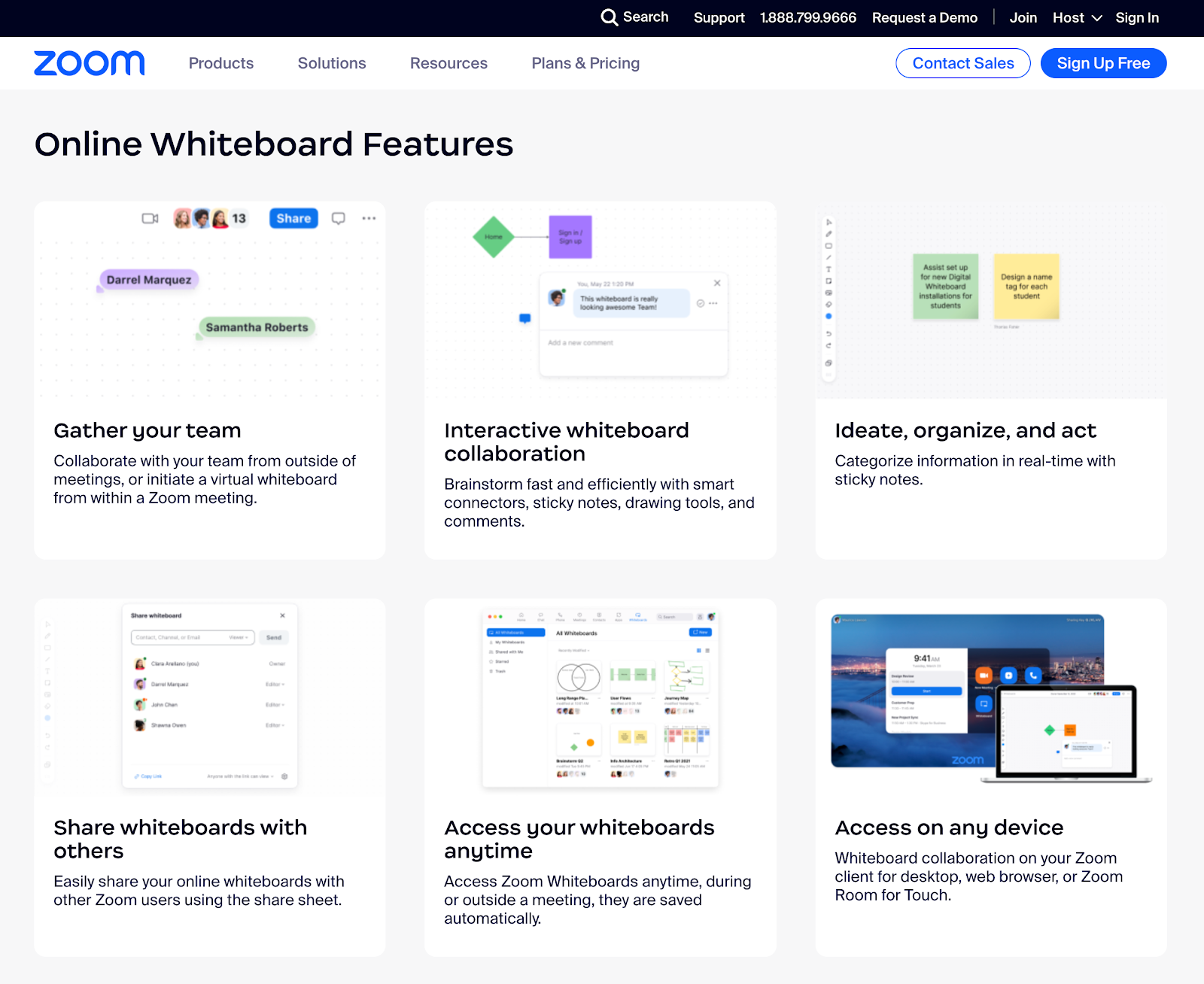Open the Journey Map whiteboard thumbnail
The image size is (1204, 984).
coord(686,678)
